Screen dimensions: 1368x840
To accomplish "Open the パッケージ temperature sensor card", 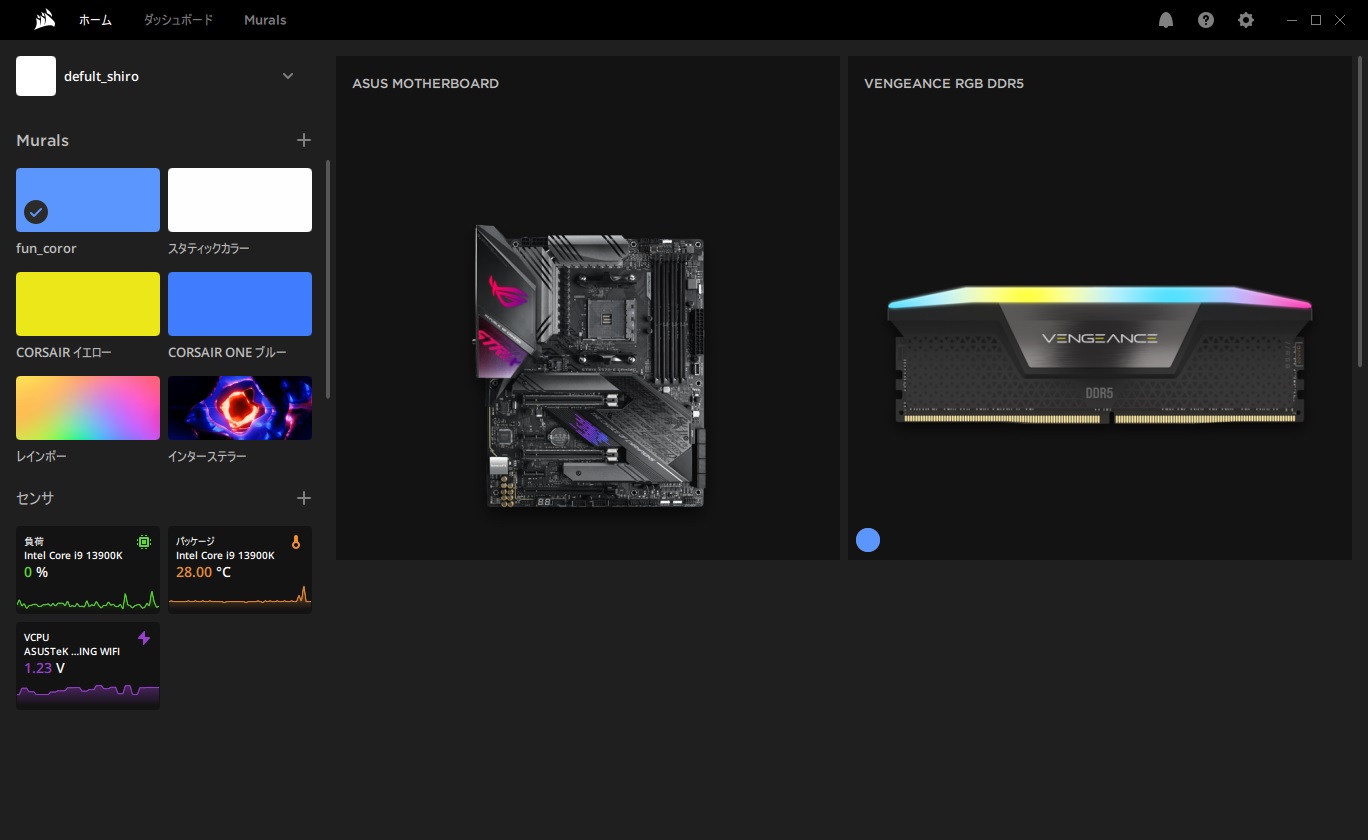I will (x=240, y=569).
